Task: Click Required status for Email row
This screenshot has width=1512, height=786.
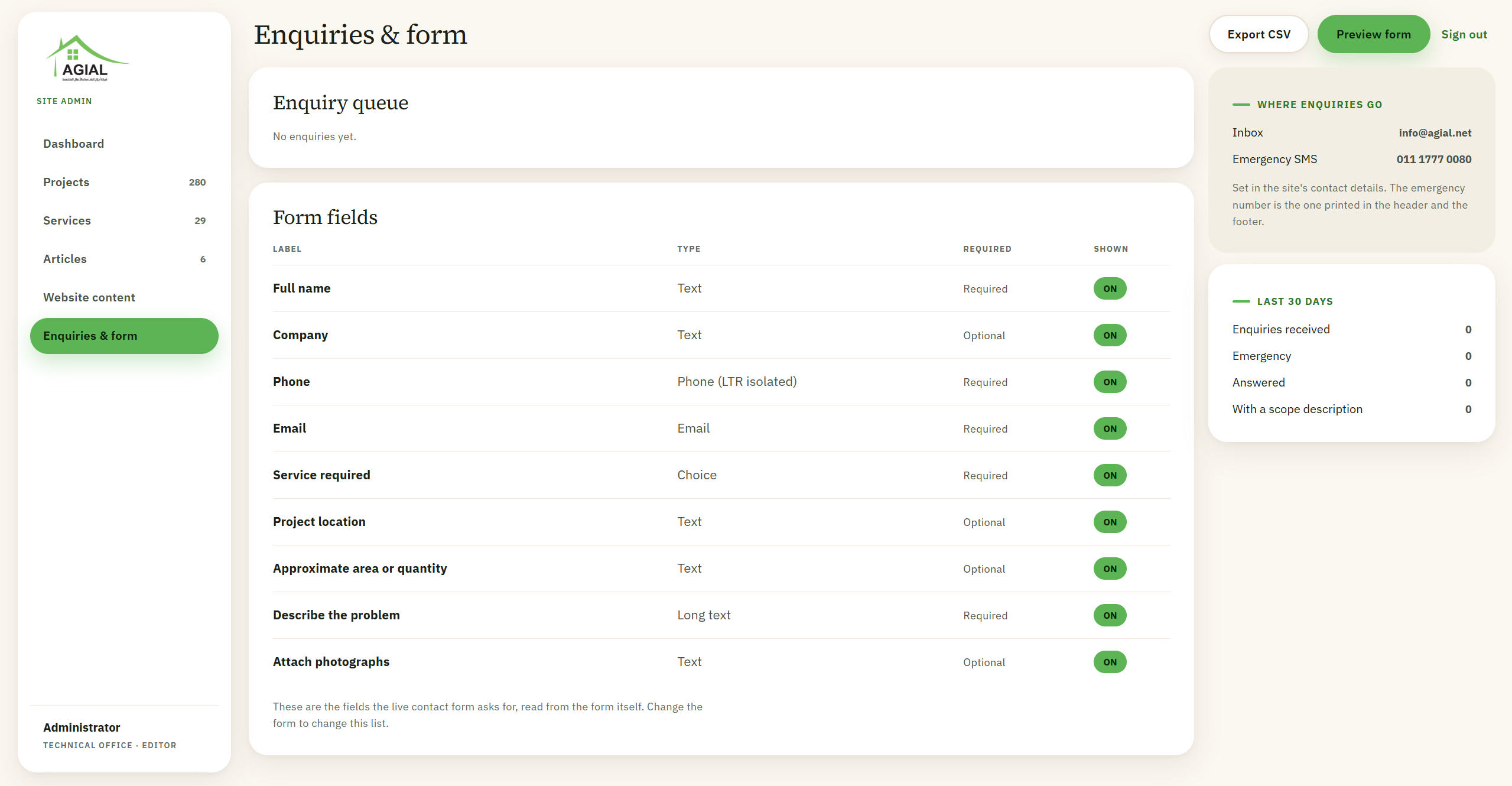Action: [985, 429]
